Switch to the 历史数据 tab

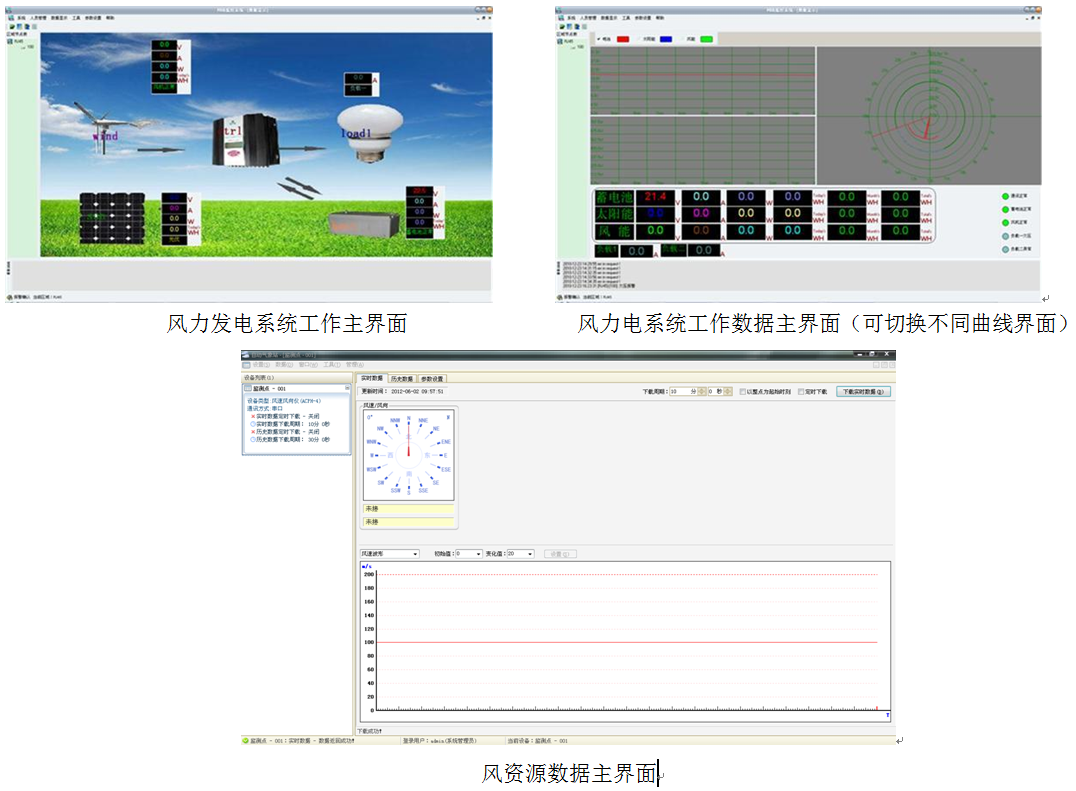click(402, 379)
